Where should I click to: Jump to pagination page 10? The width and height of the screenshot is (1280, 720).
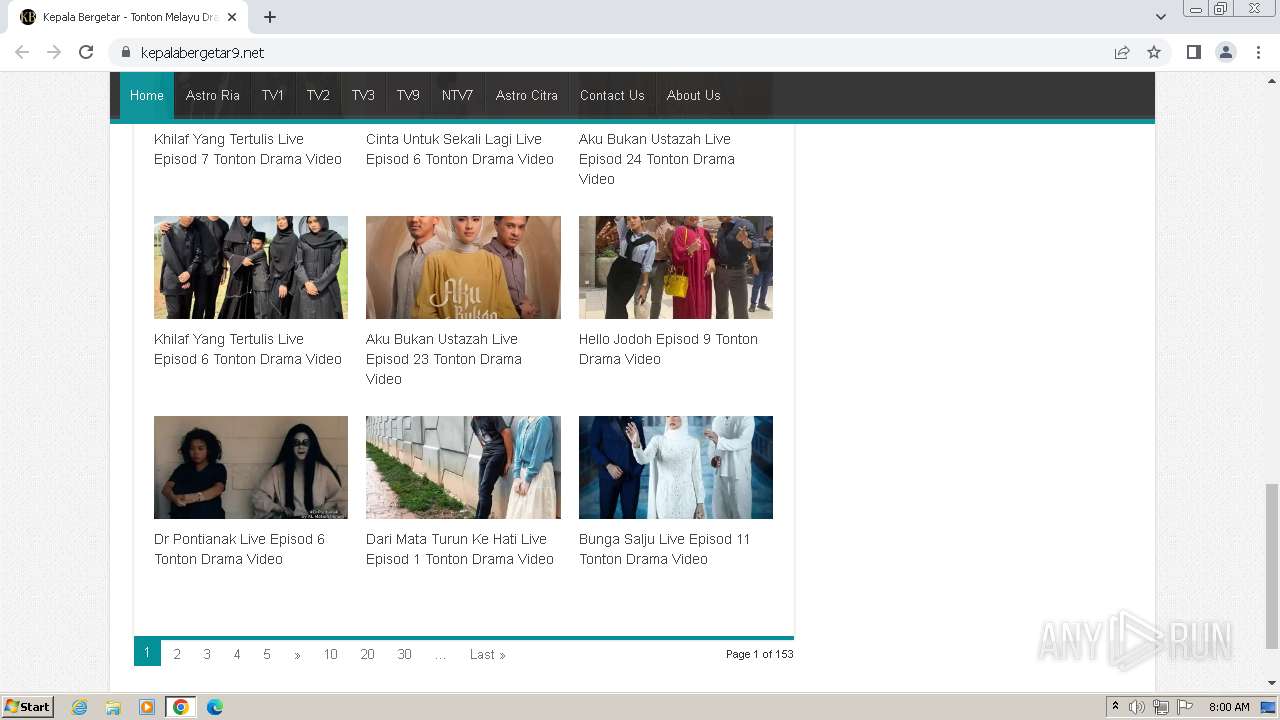click(x=330, y=654)
